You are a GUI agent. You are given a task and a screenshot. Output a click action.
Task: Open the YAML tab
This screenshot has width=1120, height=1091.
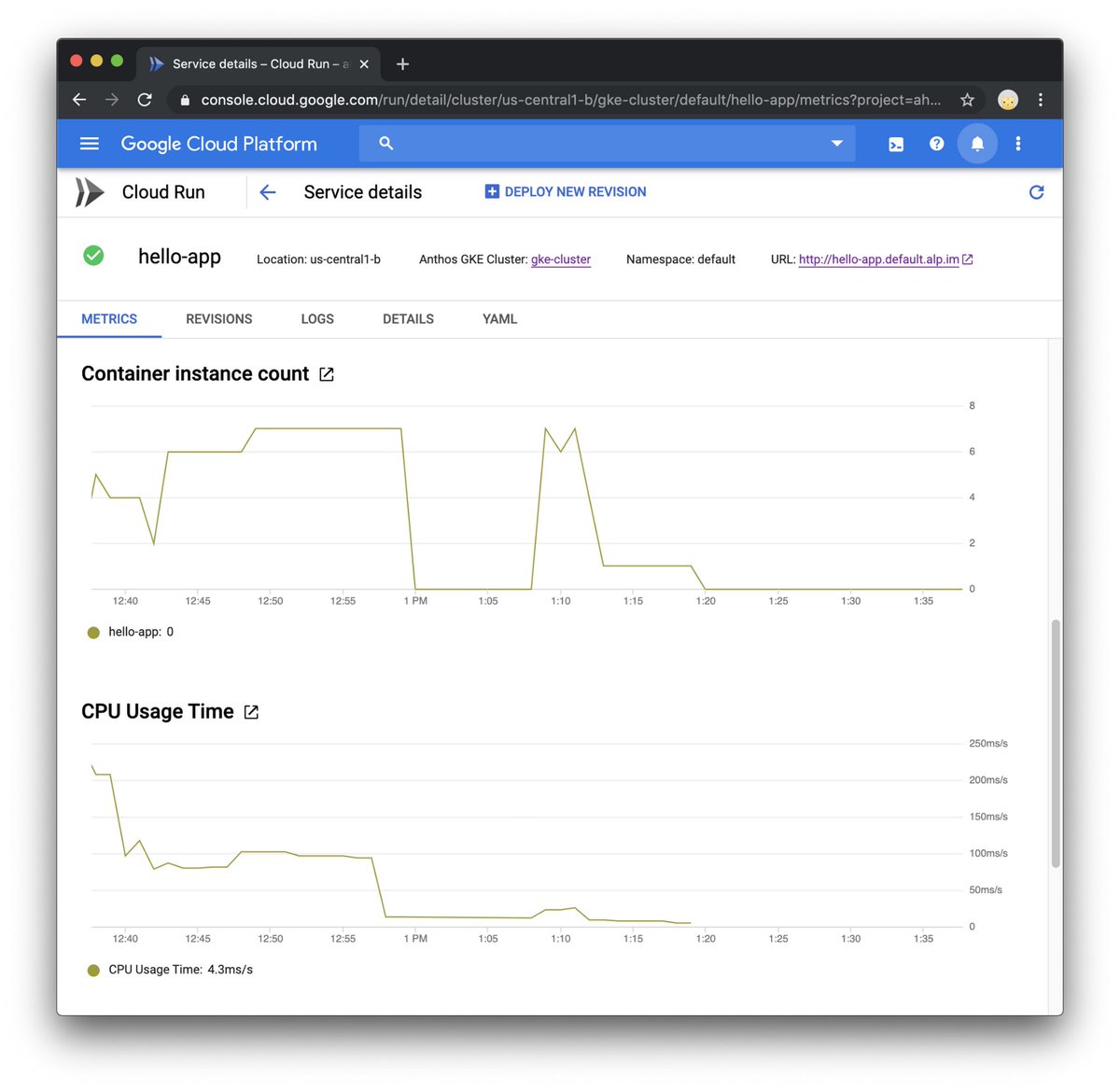click(499, 319)
